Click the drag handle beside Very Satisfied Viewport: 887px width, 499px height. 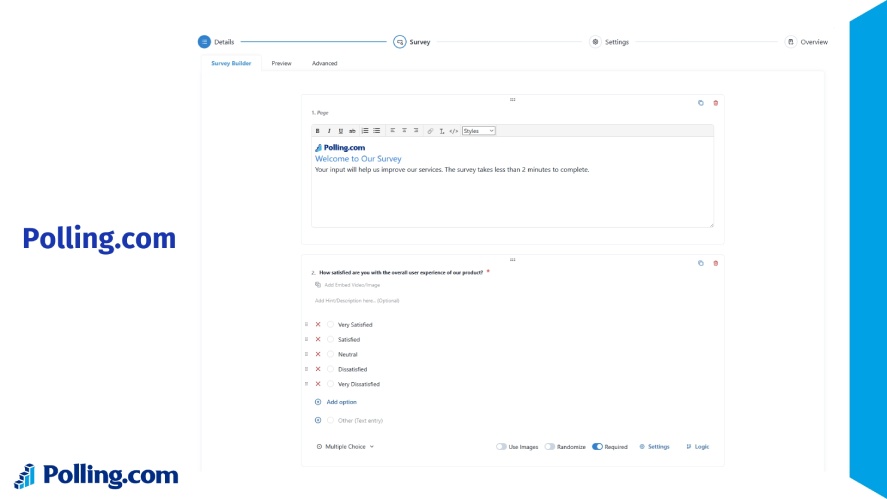307,325
